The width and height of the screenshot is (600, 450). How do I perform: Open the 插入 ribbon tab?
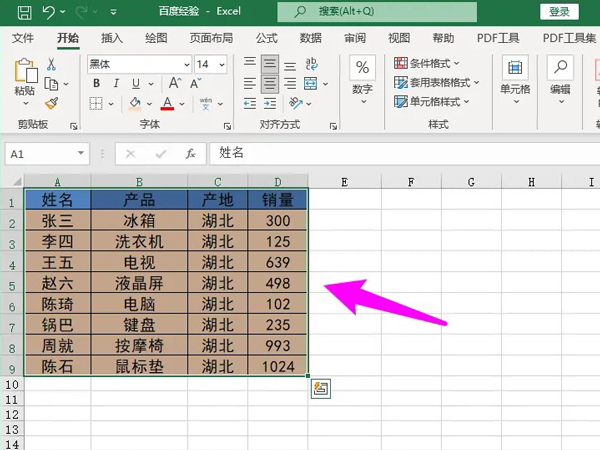click(112, 38)
